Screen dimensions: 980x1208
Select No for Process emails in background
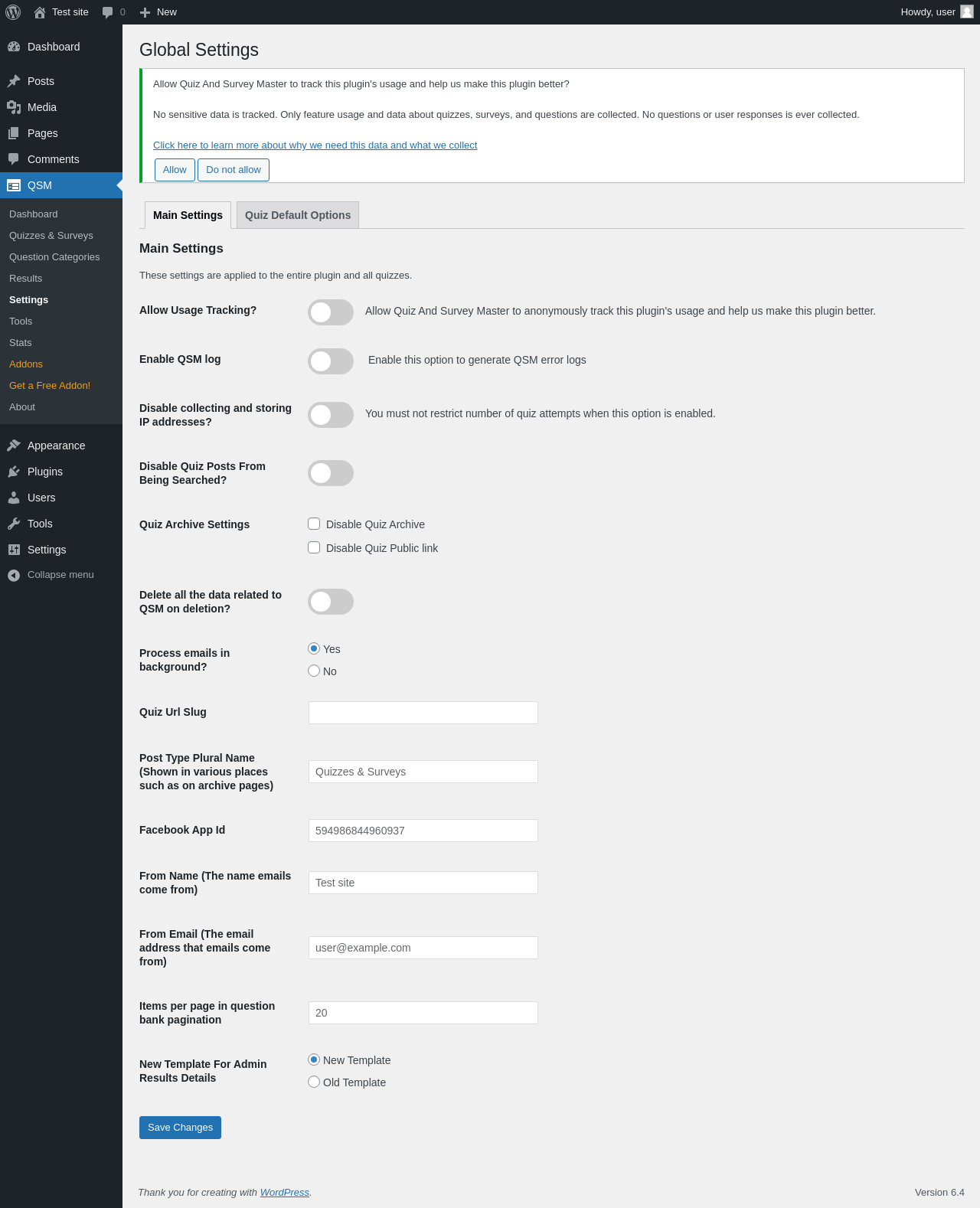[314, 671]
